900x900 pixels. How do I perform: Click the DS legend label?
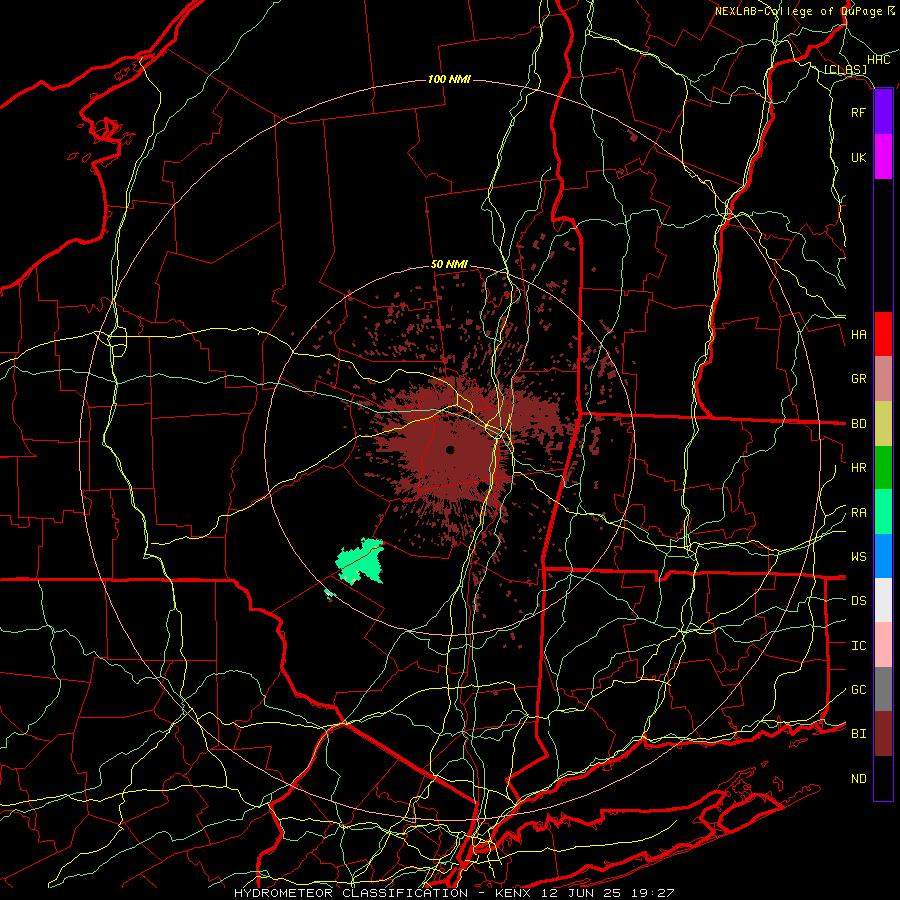click(x=858, y=601)
